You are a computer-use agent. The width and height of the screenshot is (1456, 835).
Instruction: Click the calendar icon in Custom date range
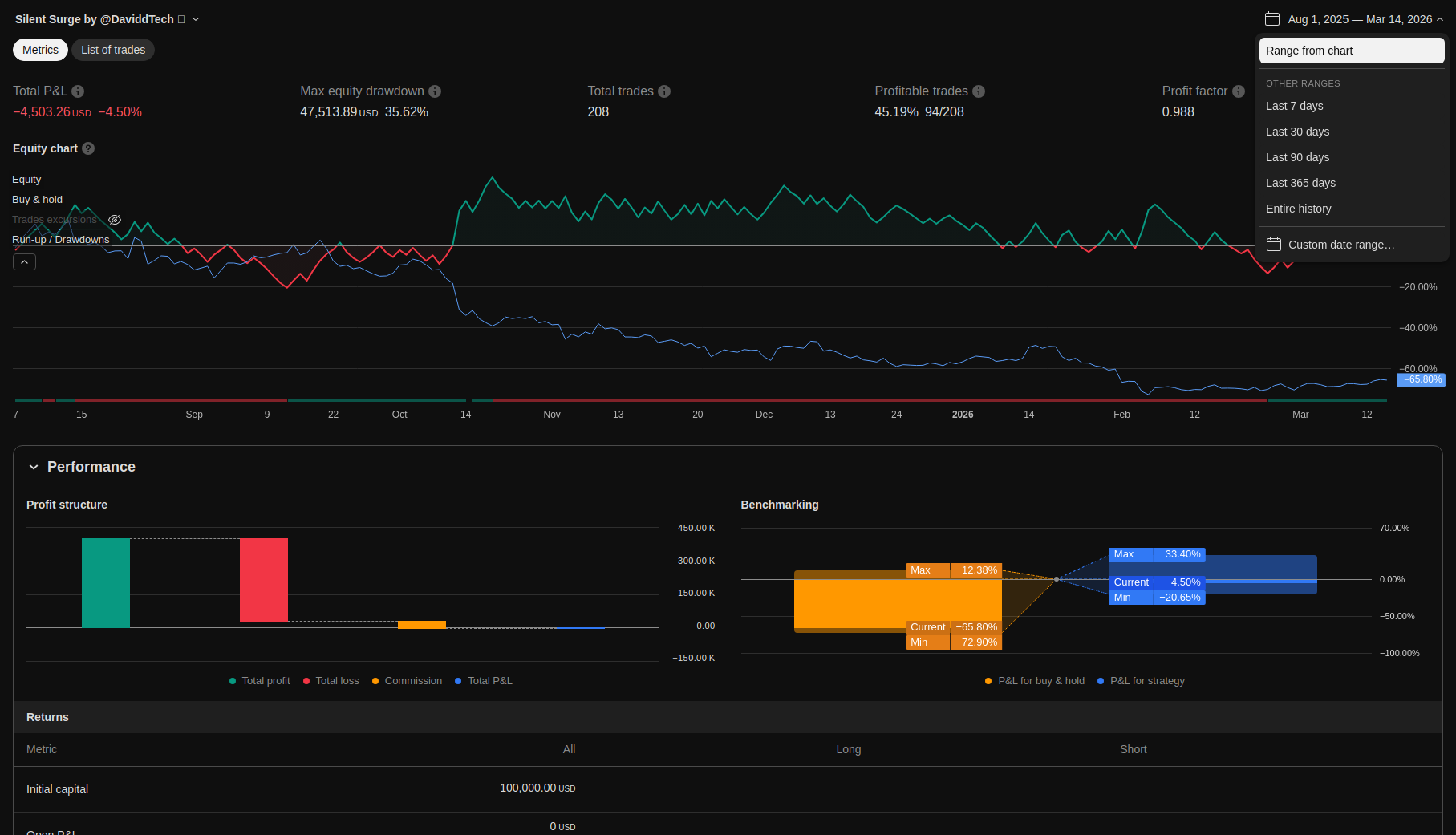(x=1274, y=245)
